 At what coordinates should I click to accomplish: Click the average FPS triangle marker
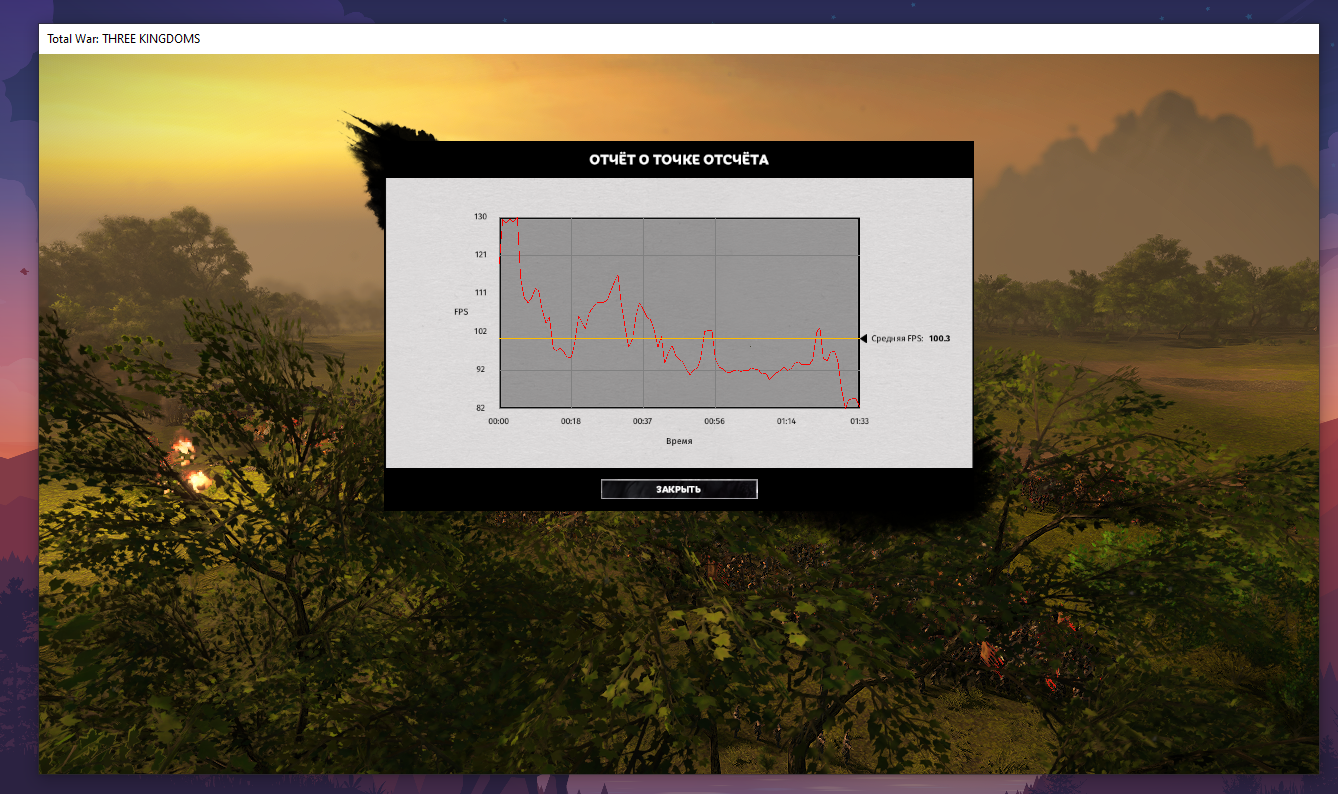point(864,339)
